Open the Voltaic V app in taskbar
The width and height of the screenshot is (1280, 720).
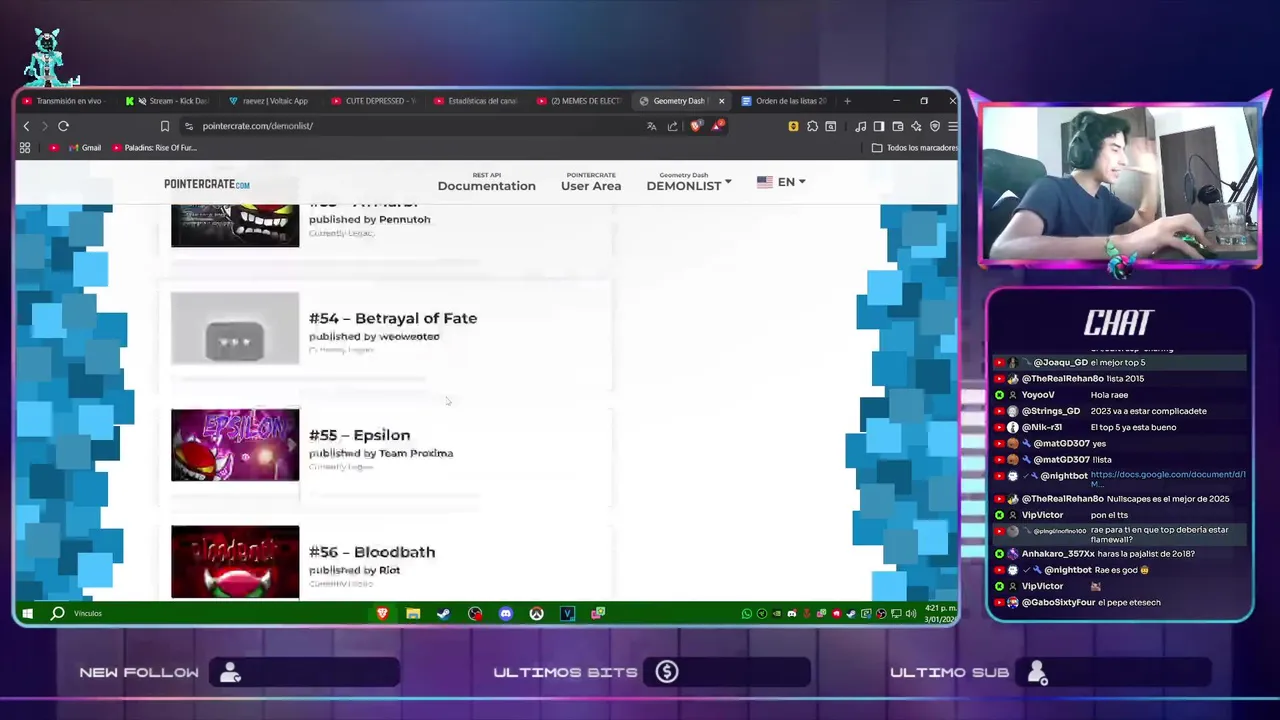coord(568,613)
